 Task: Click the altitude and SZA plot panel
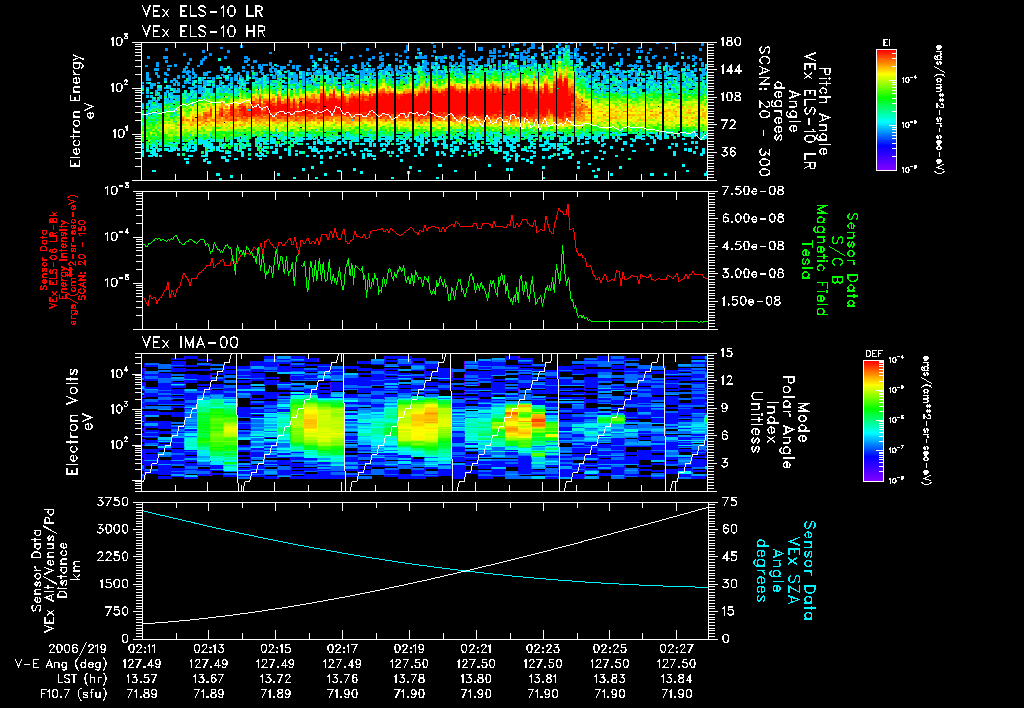point(424,570)
